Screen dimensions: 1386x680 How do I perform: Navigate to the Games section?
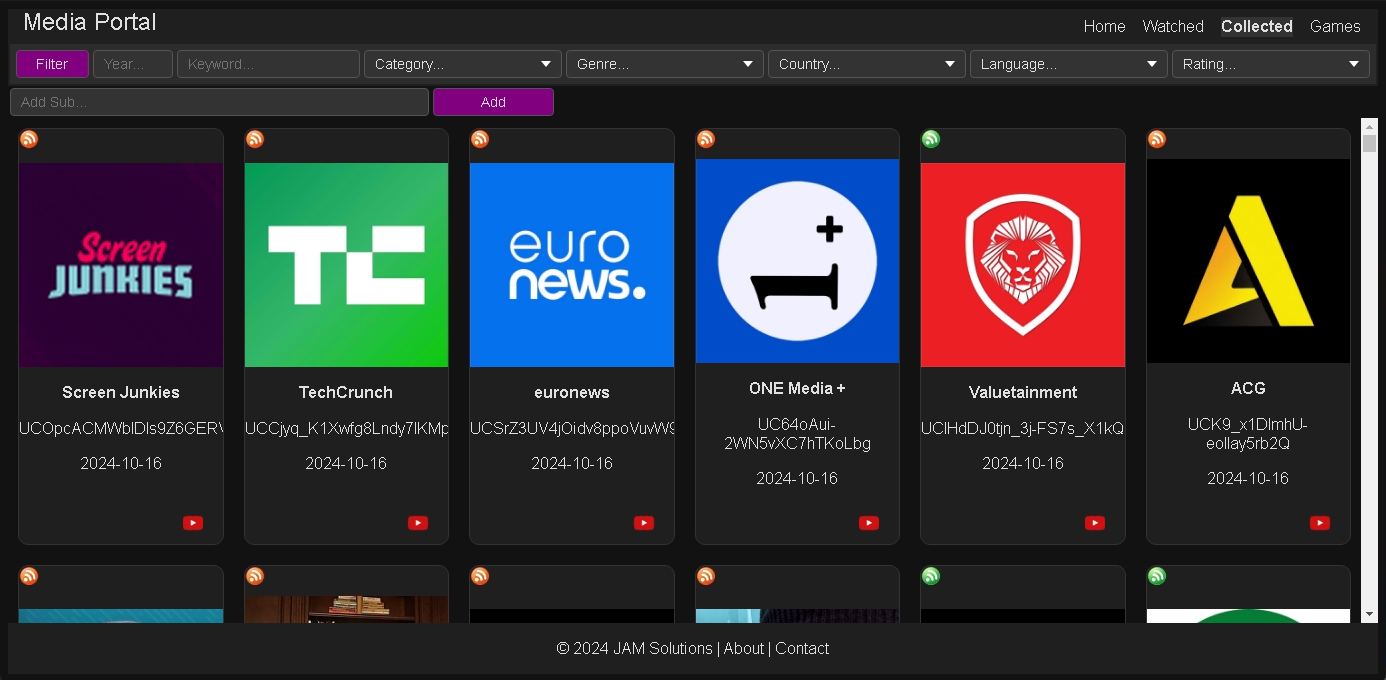[x=1335, y=26]
